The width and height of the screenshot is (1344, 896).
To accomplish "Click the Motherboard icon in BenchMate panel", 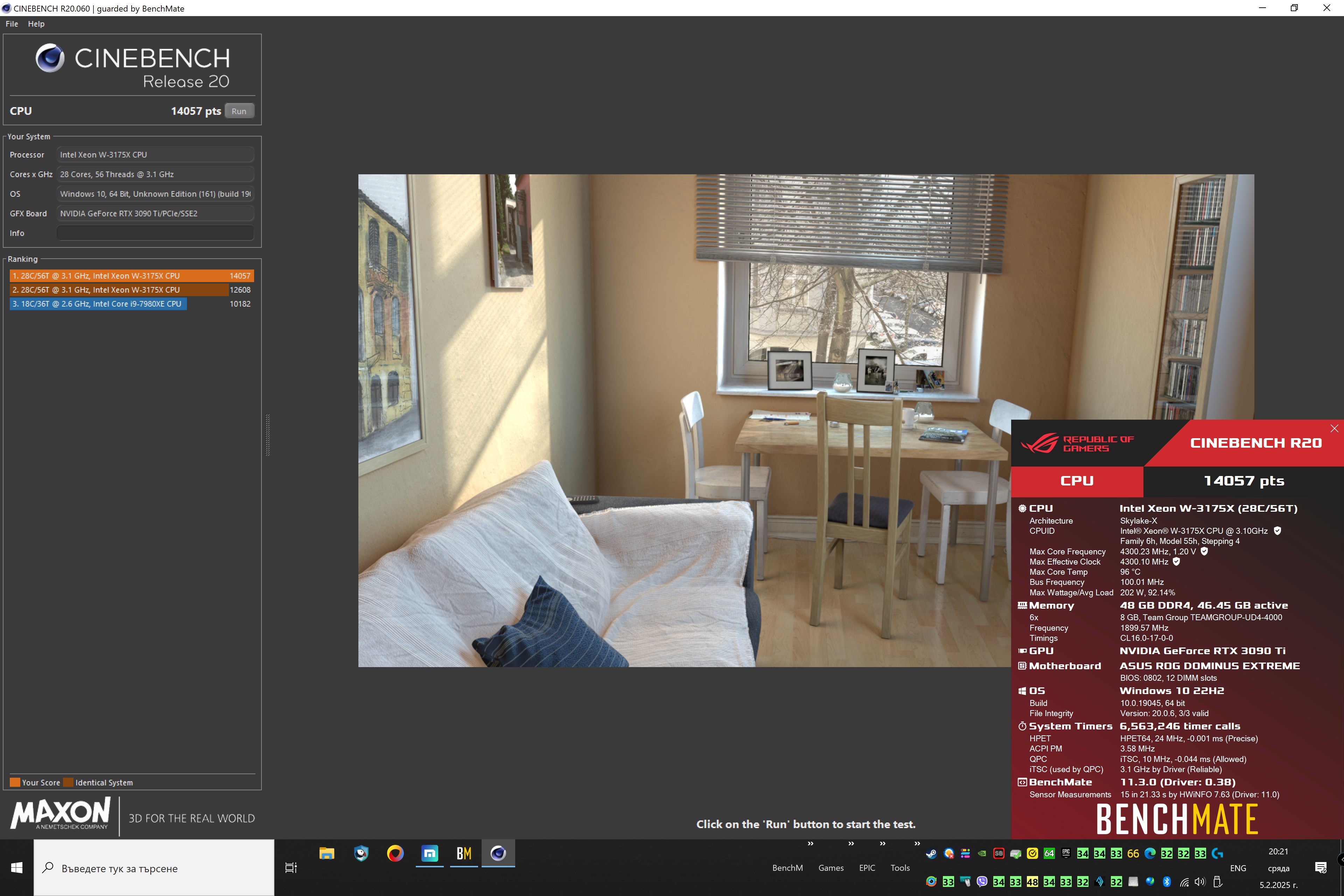I will [x=1022, y=666].
